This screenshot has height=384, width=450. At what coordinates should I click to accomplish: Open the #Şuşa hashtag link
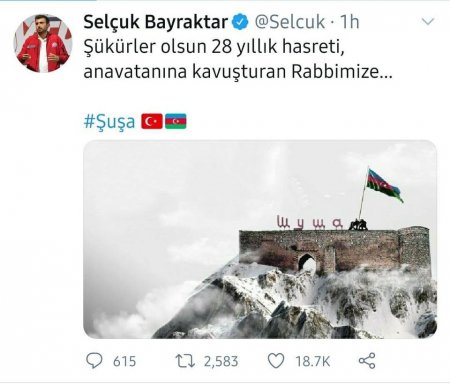click(x=109, y=121)
